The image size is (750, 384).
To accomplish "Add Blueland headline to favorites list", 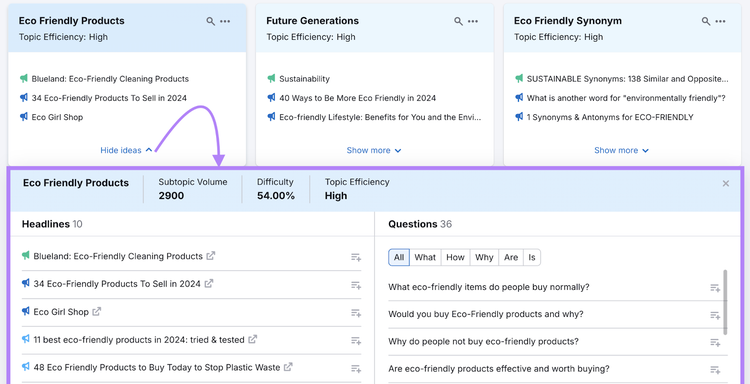I will [x=356, y=257].
